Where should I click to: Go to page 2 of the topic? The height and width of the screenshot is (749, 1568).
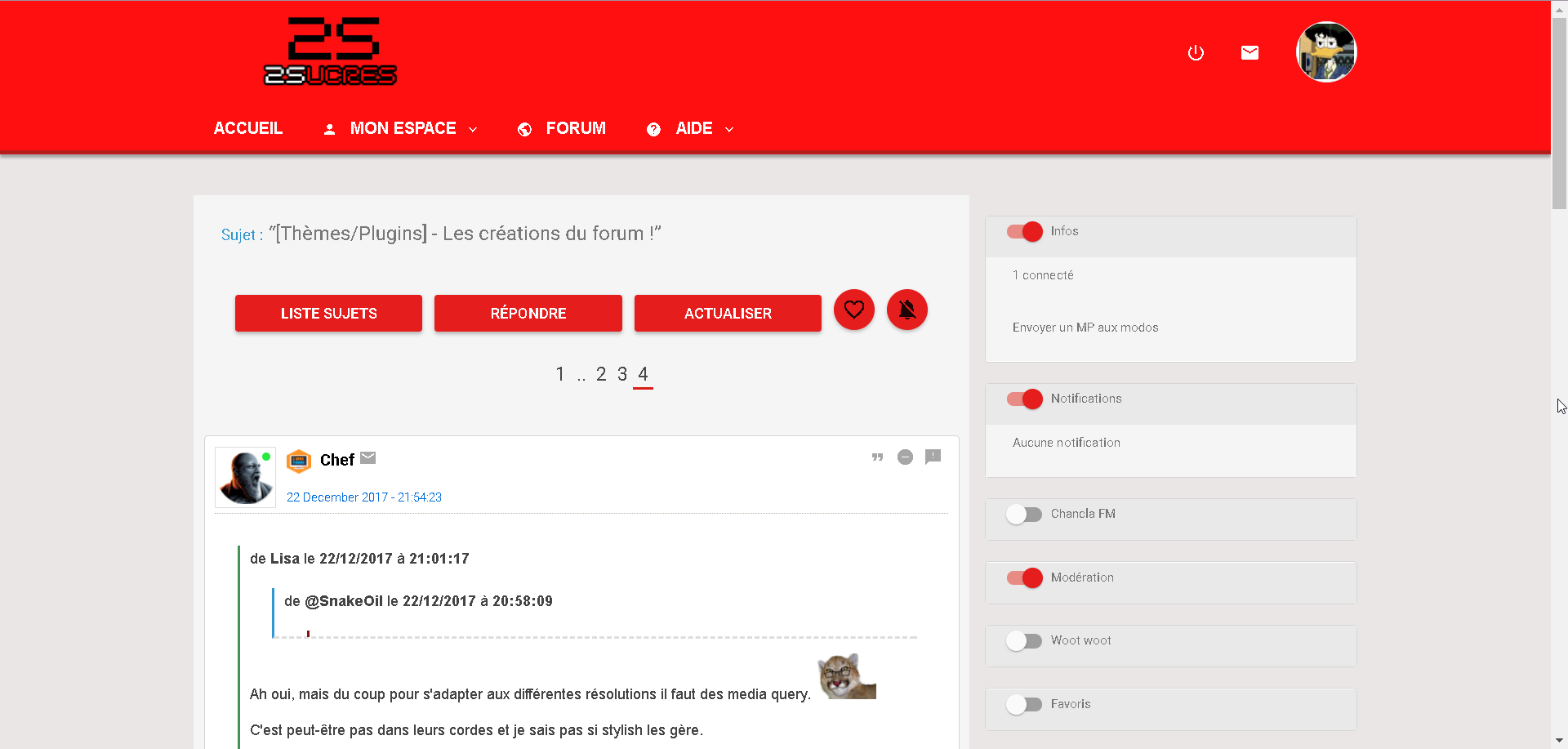click(601, 374)
